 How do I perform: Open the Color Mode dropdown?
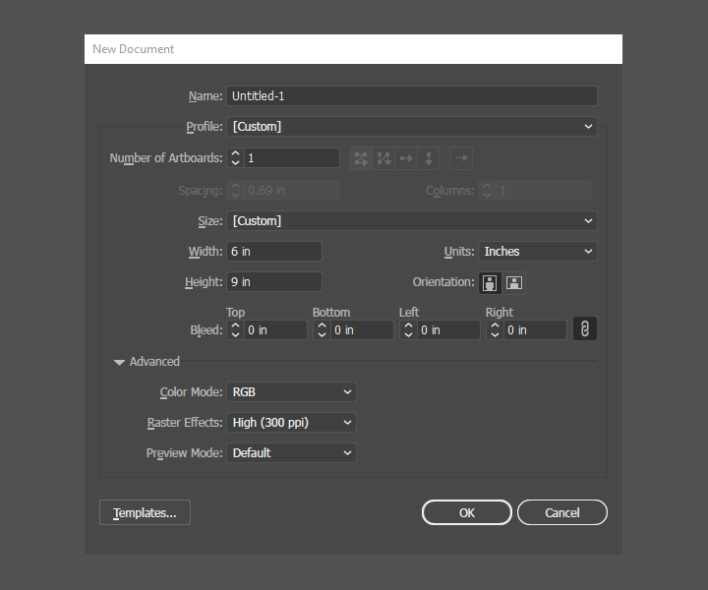click(292, 393)
